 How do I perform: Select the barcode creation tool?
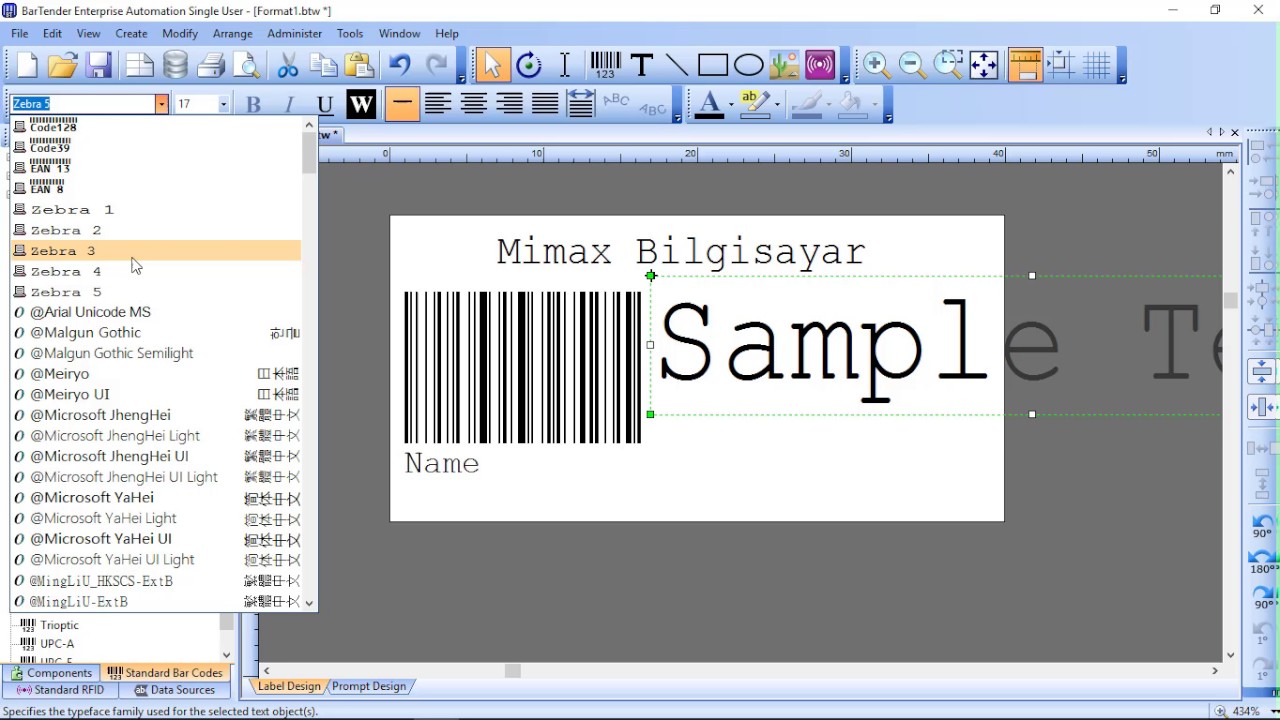click(x=605, y=66)
